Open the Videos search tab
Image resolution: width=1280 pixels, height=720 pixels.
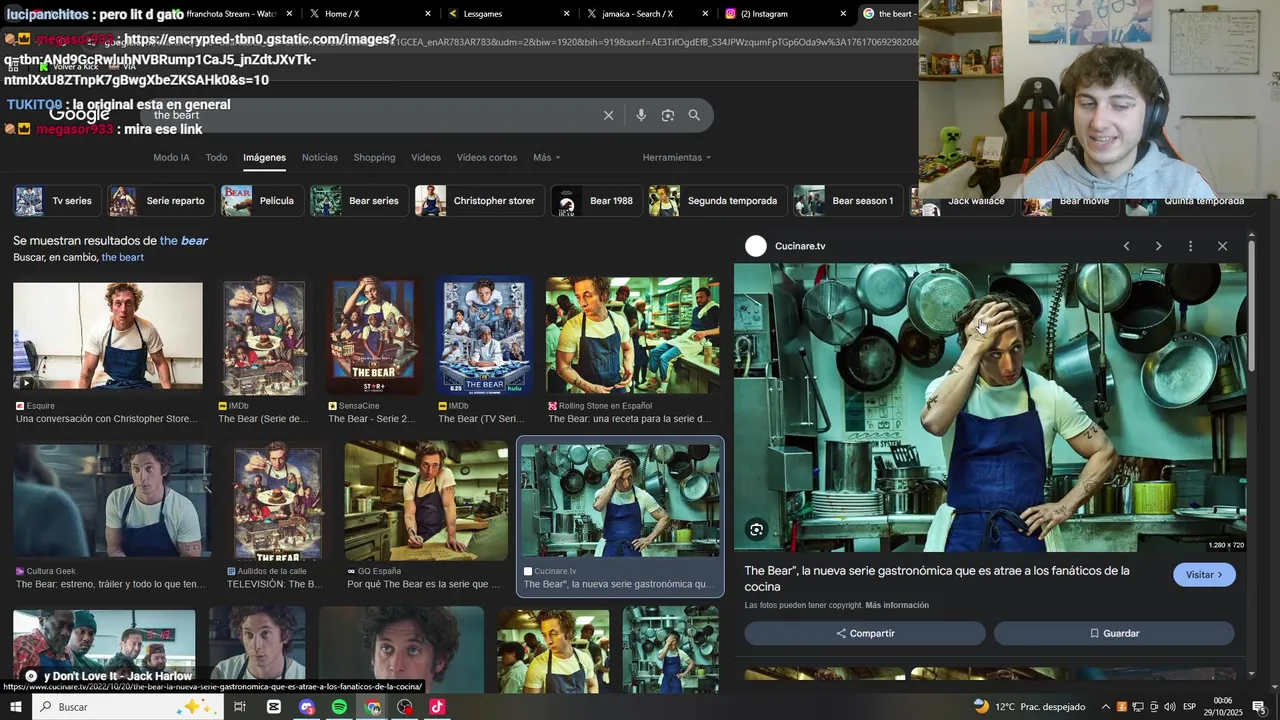click(426, 158)
